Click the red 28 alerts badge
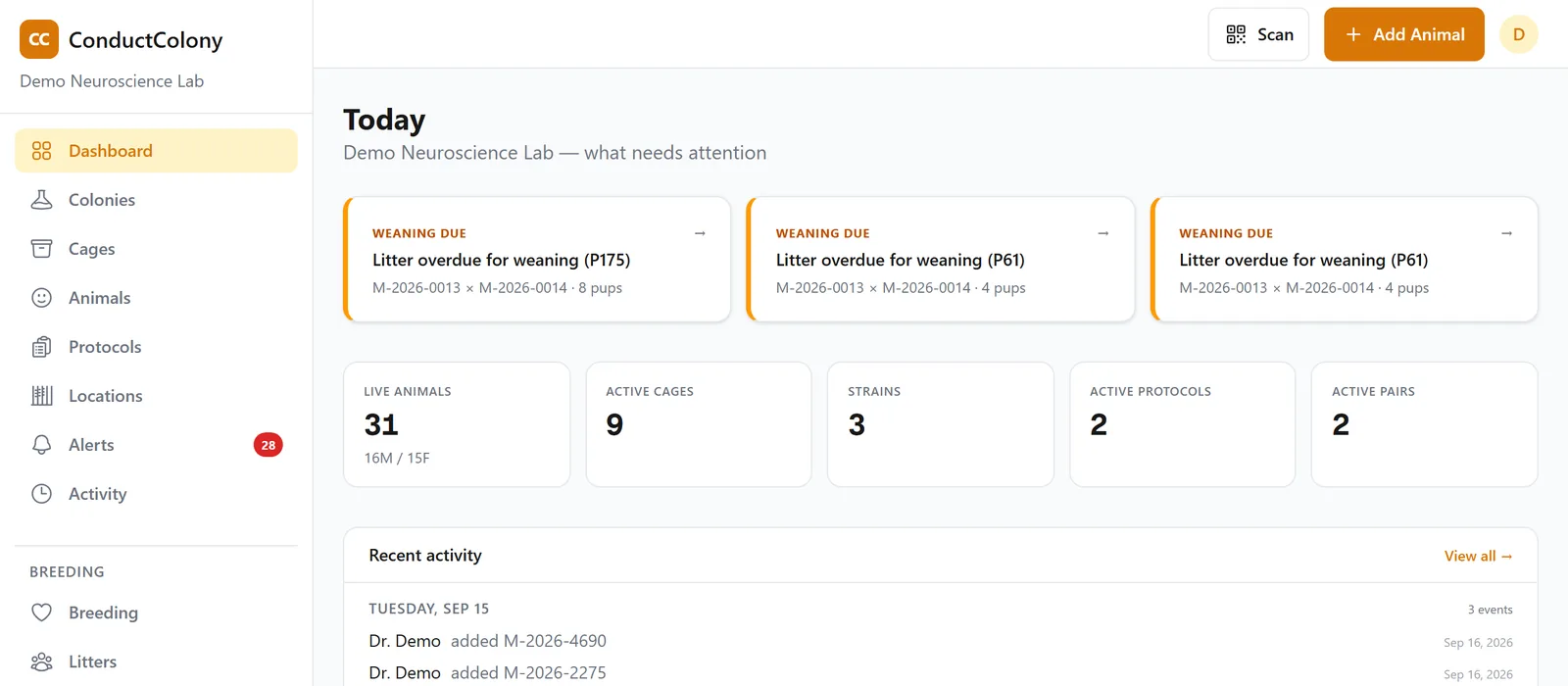Screen dimensions: 1568x686 pos(268,445)
